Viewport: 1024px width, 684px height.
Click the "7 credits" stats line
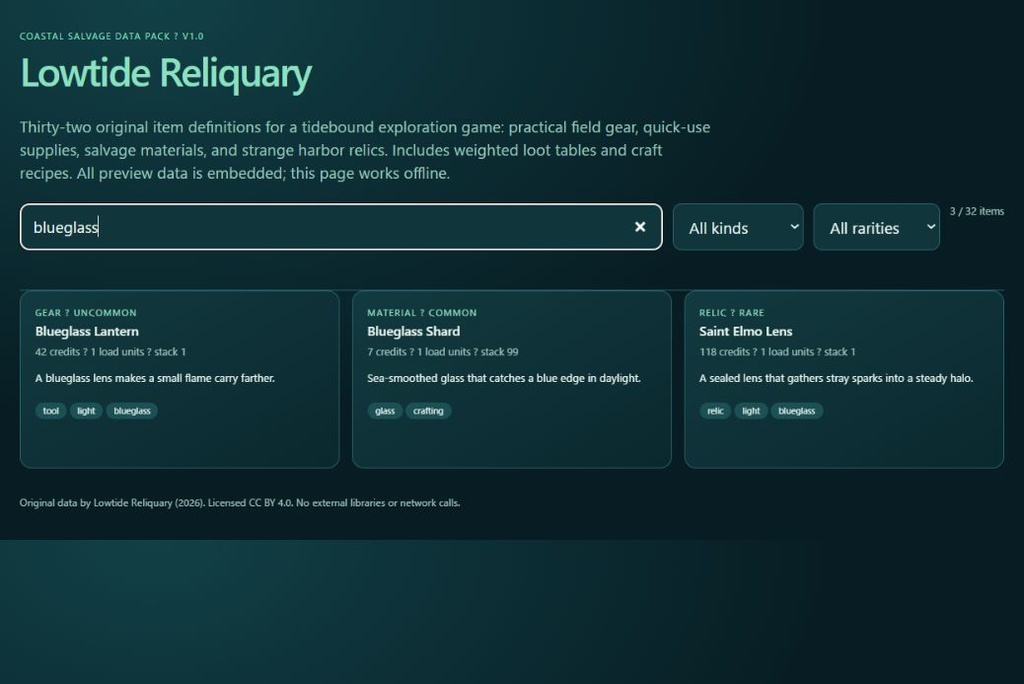pos(443,351)
